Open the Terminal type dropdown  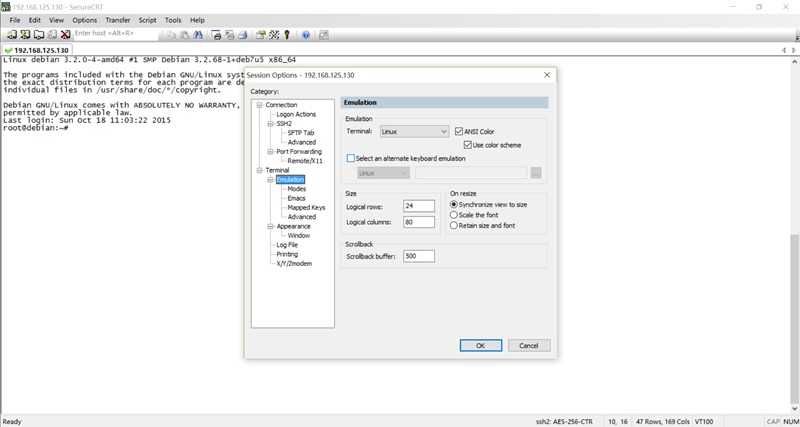tap(414, 132)
